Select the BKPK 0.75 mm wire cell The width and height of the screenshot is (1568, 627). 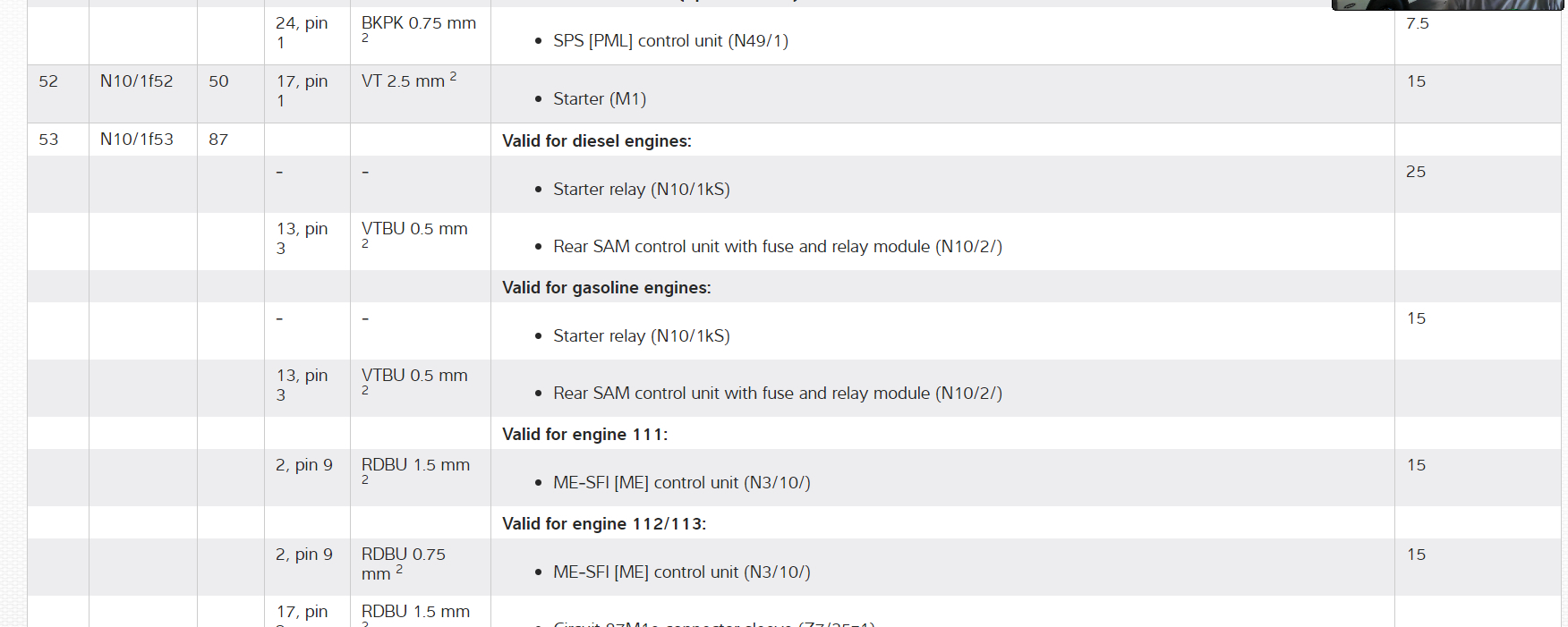point(418,24)
